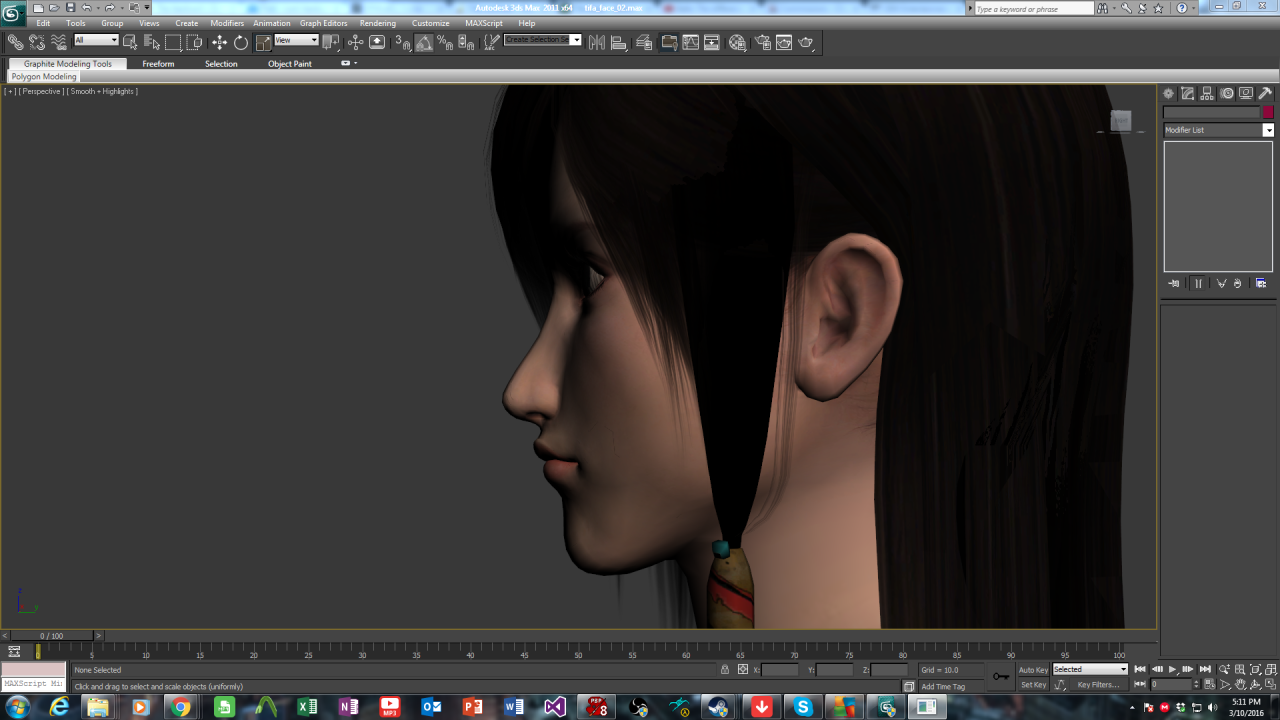
Task: Switch to the Object Paint ribbon tab
Action: pos(290,64)
